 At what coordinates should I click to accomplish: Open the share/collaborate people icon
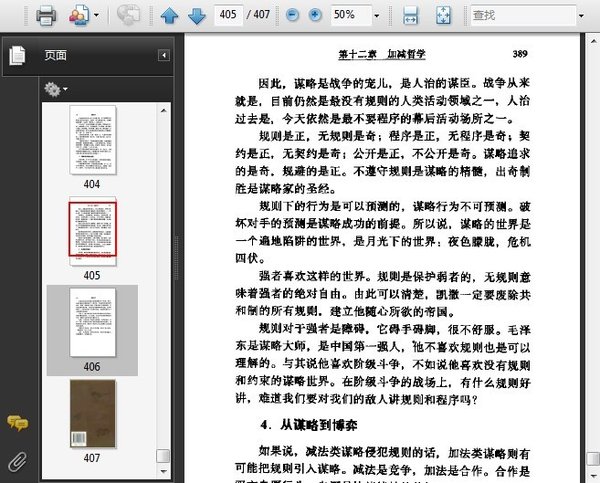coord(79,15)
